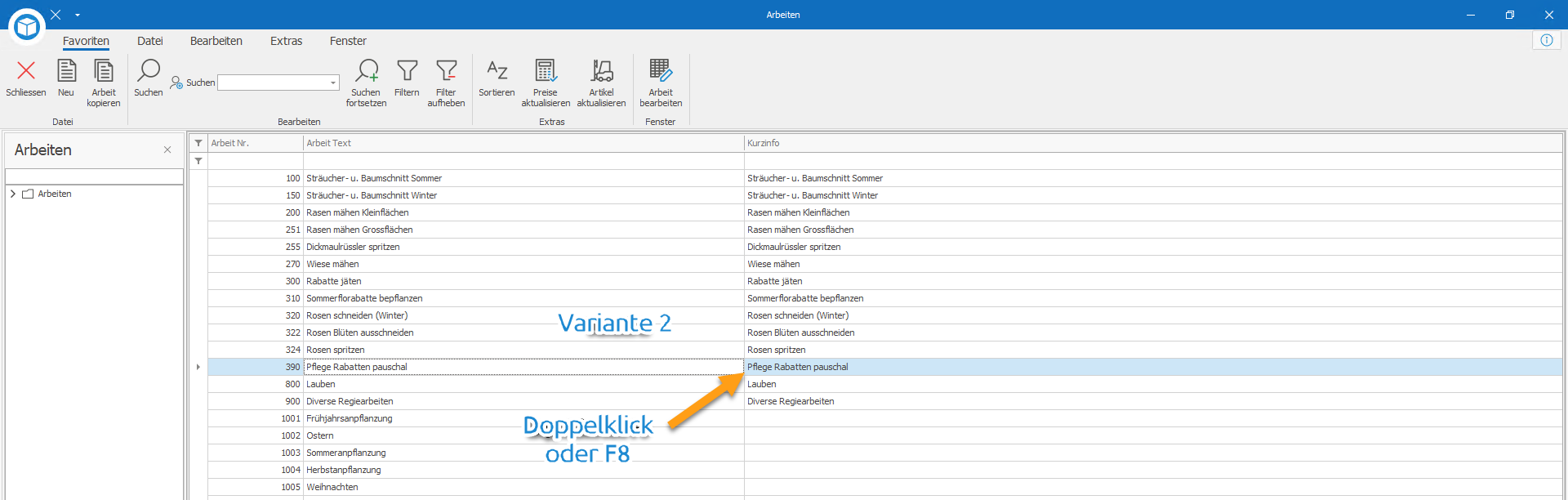
Task: Click row indicator arrow for row 390
Action: (x=198, y=367)
